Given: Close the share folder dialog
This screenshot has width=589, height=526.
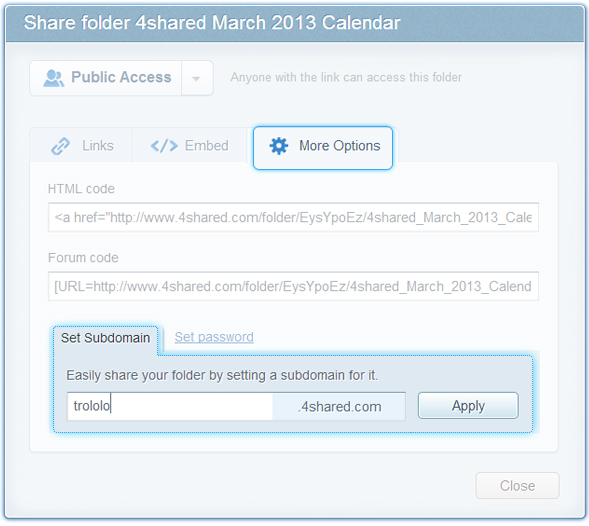Looking at the screenshot, I should [518, 486].
